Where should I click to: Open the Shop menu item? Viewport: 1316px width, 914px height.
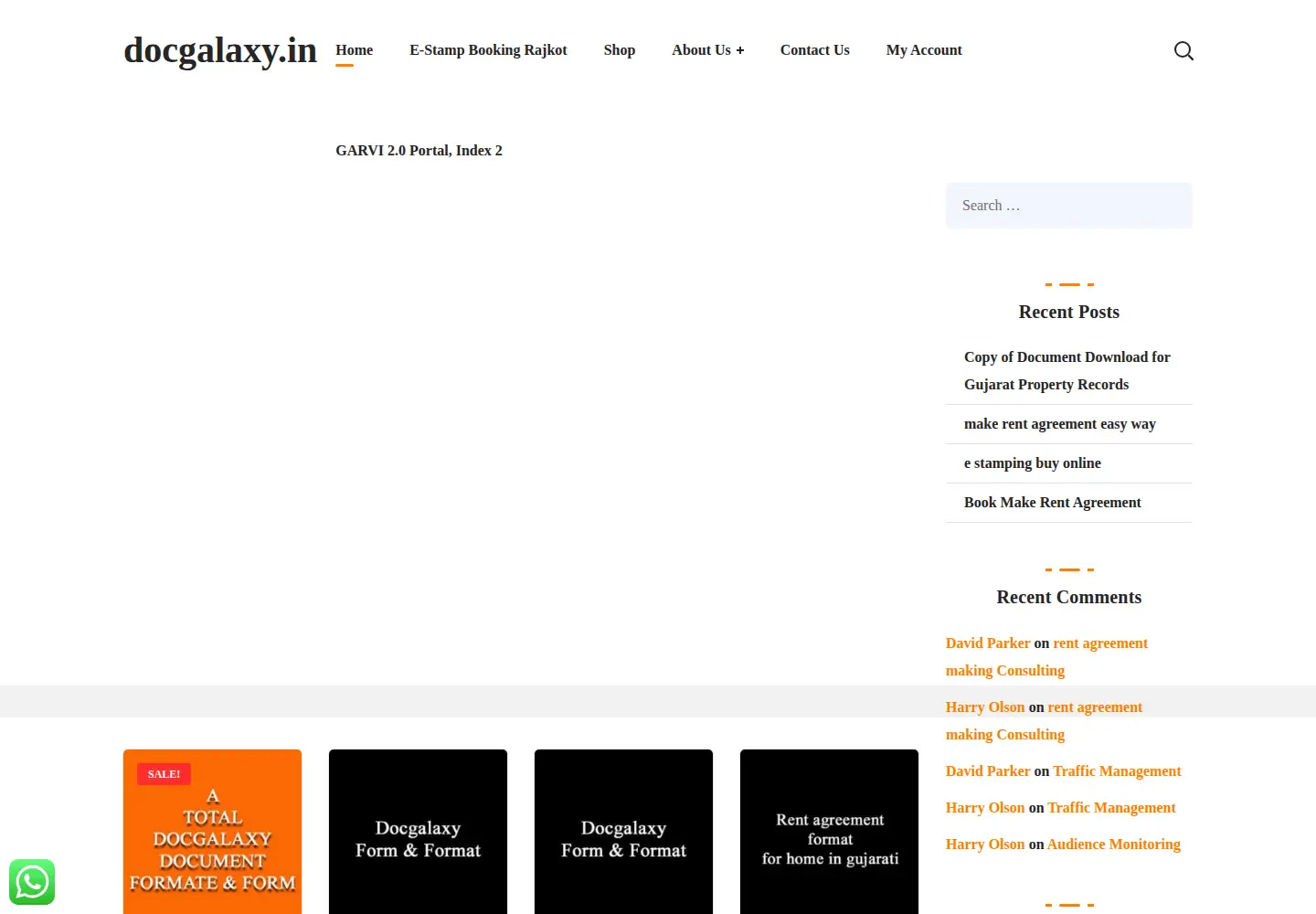pyautogui.click(x=619, y=50)
